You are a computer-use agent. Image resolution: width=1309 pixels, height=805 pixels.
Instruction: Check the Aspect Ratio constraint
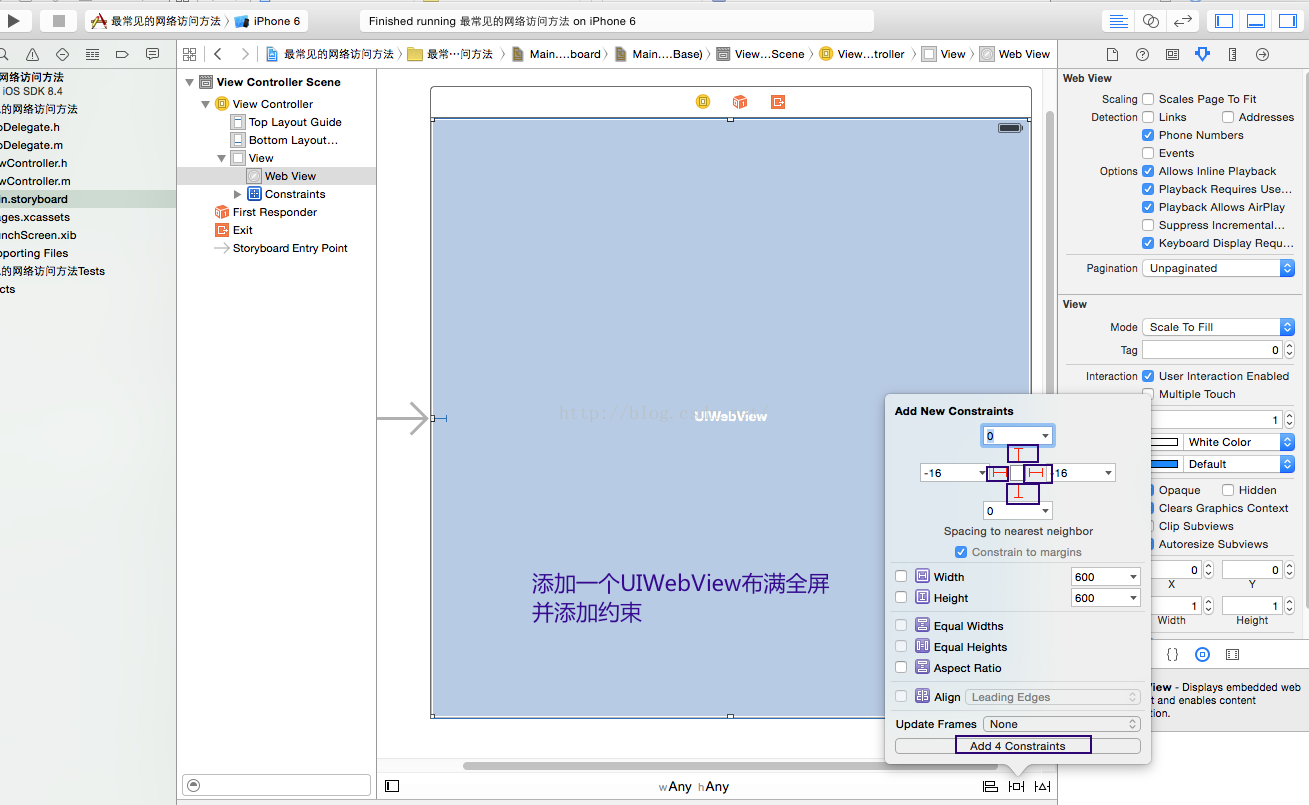[x=901, y=667]
